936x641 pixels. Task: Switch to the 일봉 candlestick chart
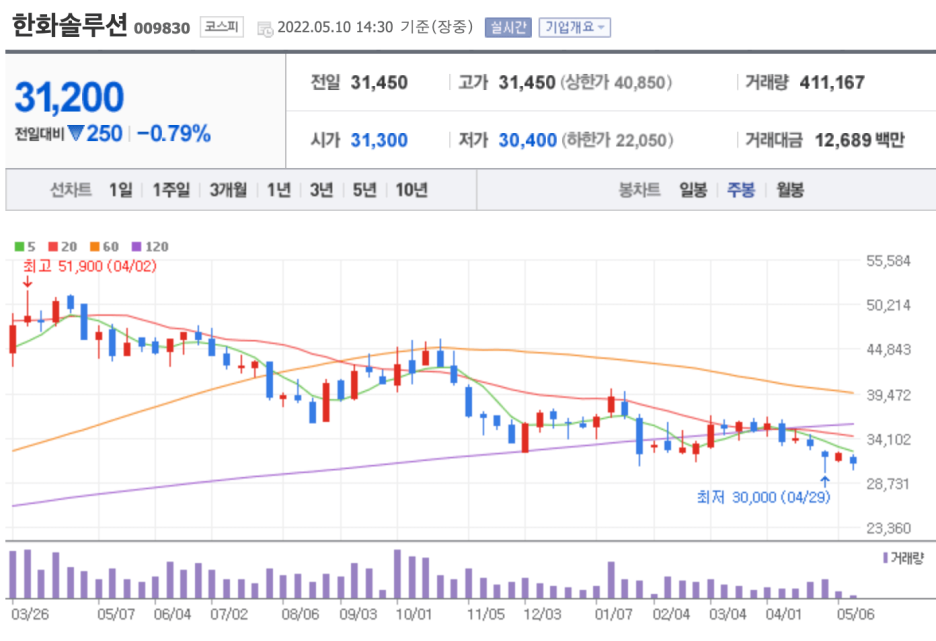(693, 190)
